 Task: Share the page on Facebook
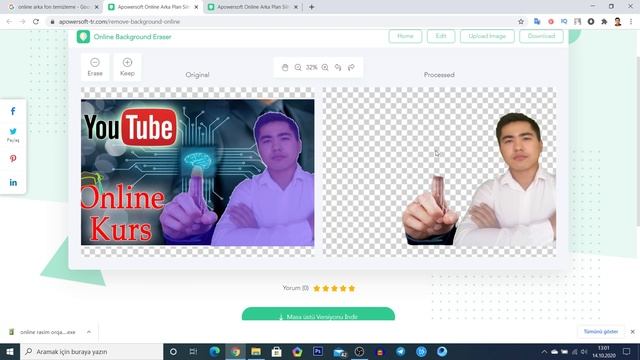13,111
